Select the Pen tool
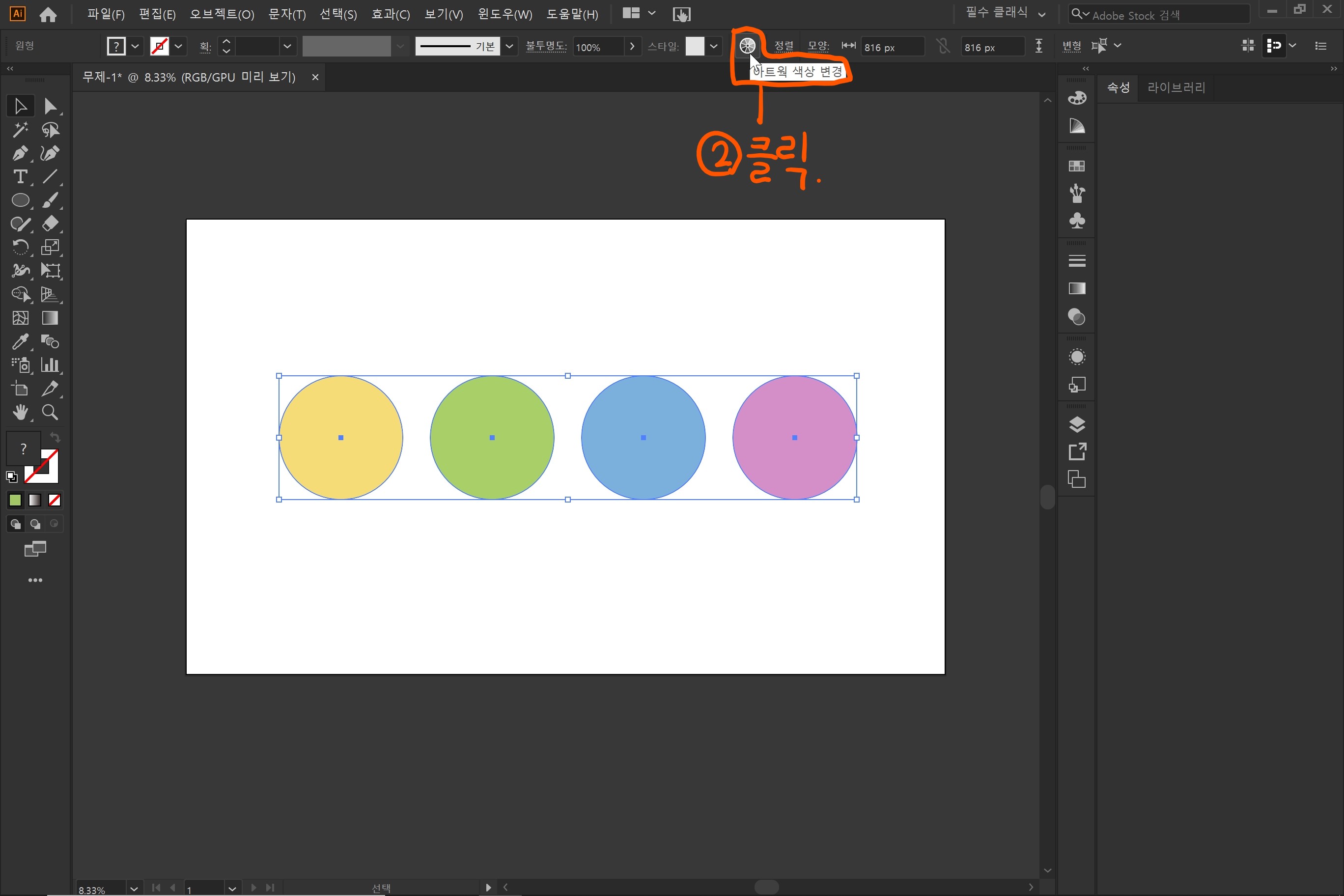Image resolution: width=1344 pixels, height=896 pixels. pos(20,154)
